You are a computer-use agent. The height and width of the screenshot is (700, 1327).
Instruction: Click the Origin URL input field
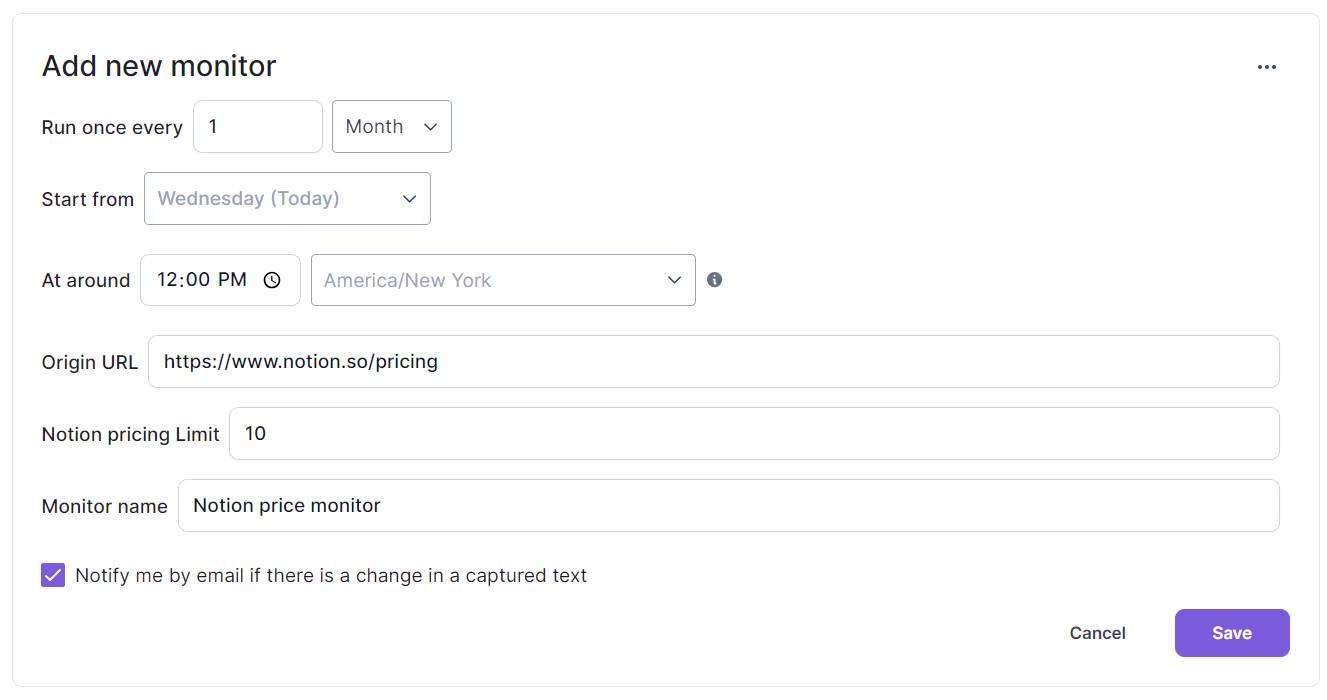coord(713,361)
